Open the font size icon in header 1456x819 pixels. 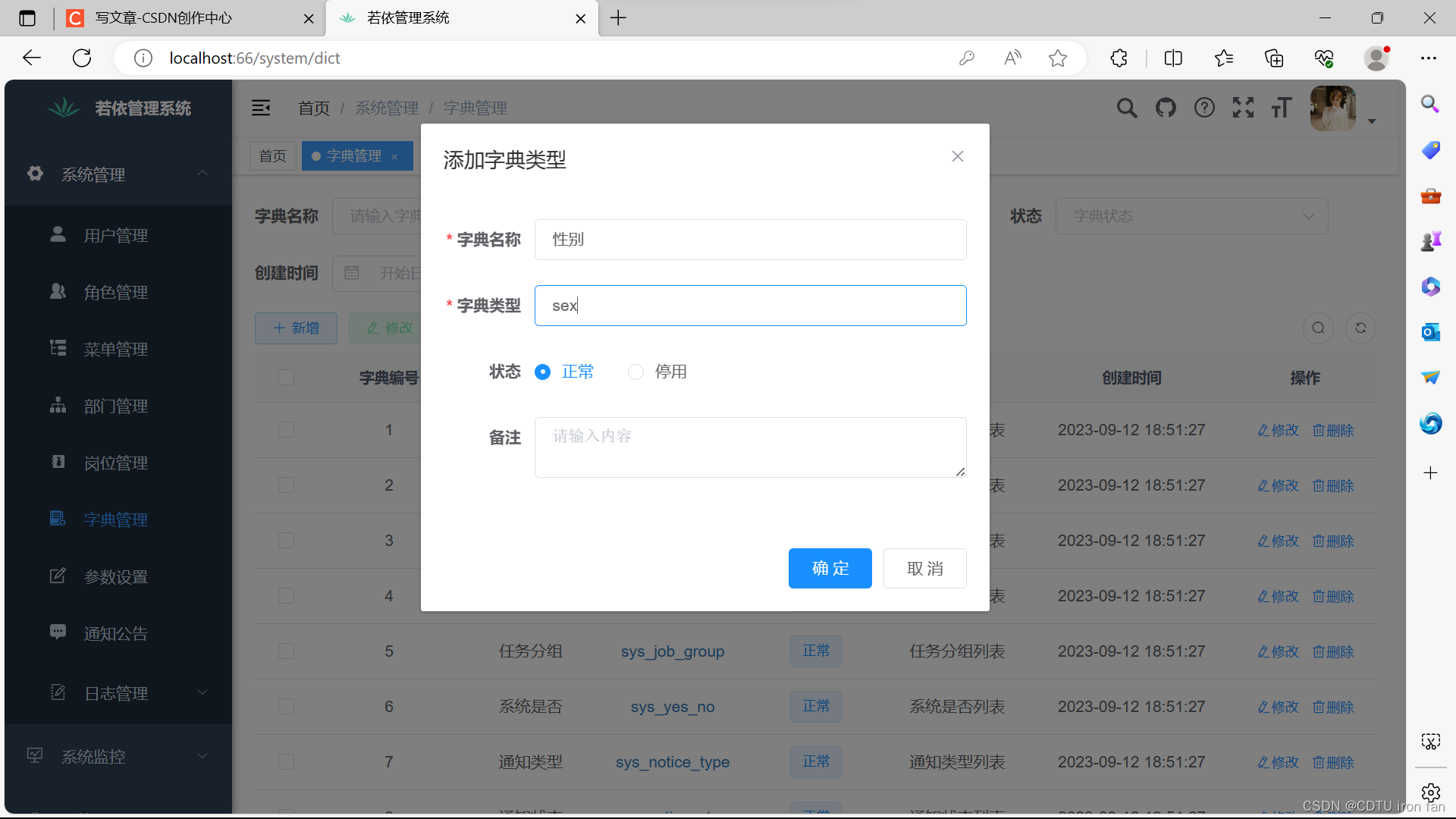tap(1282, 108)
